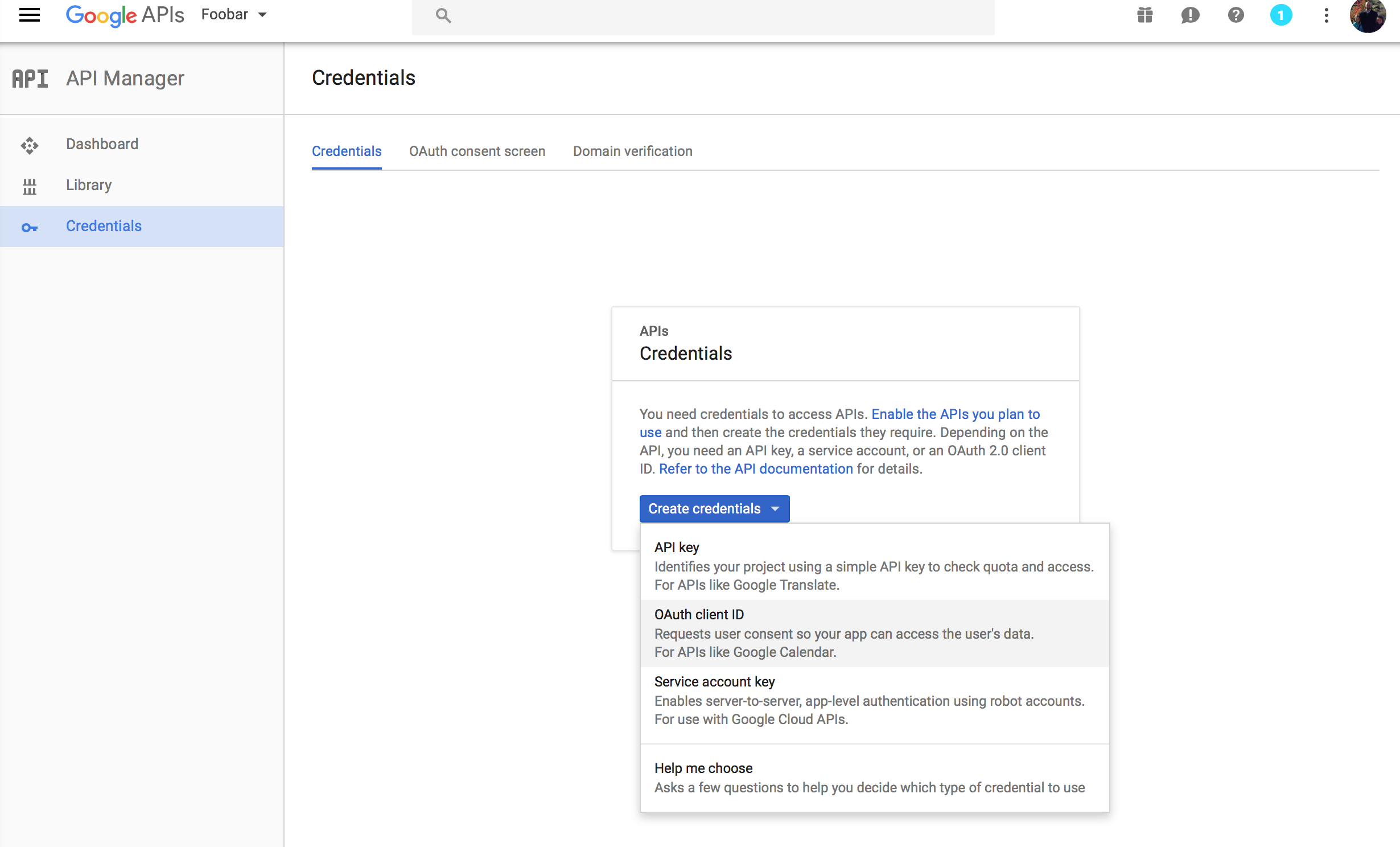The height and width of the screenshot is (847, 1400).
Task: Switch to the Credentials tab
Action: pyautogui.click(x=347, y=151)
